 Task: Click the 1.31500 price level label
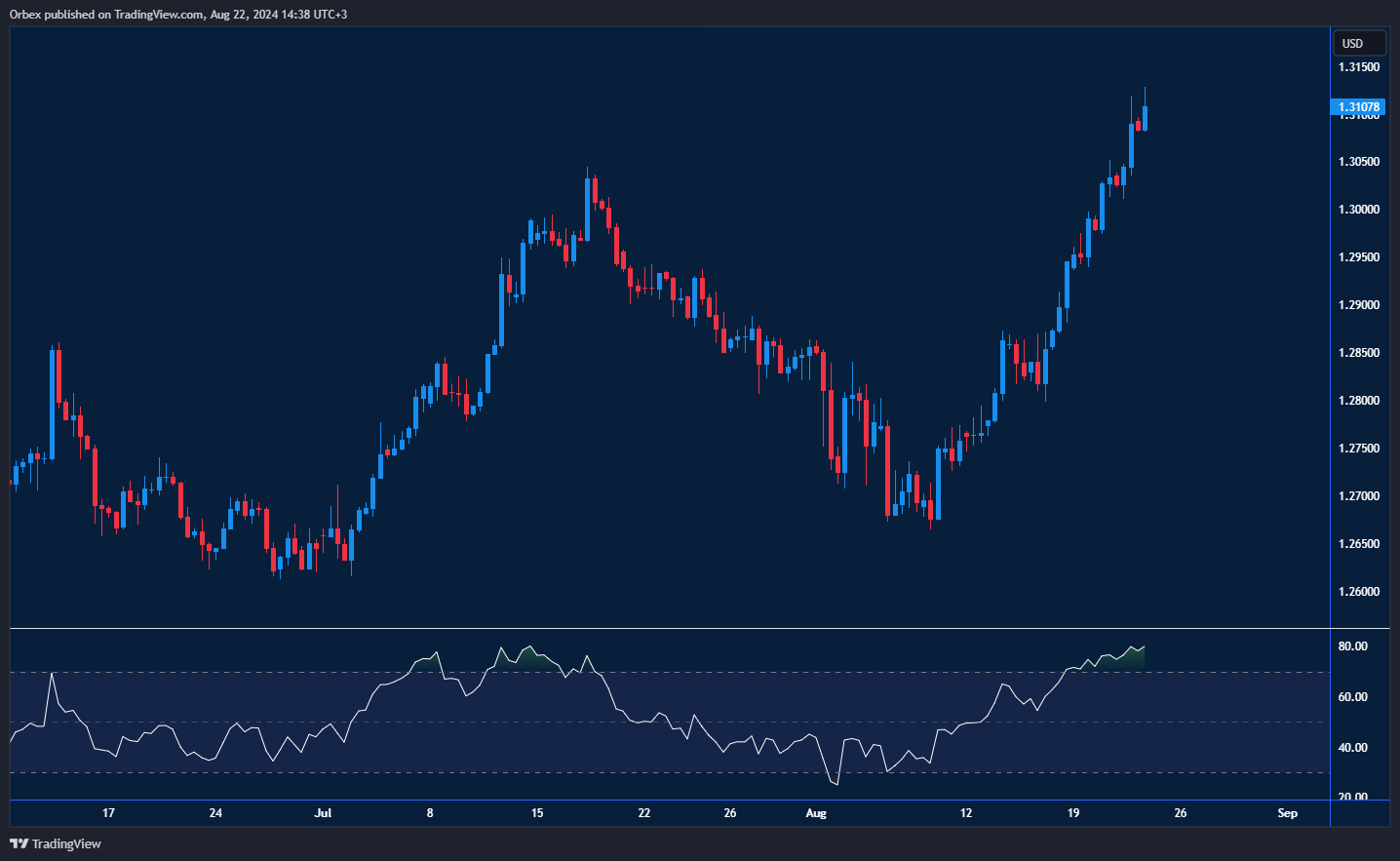tap(1359, 66)
